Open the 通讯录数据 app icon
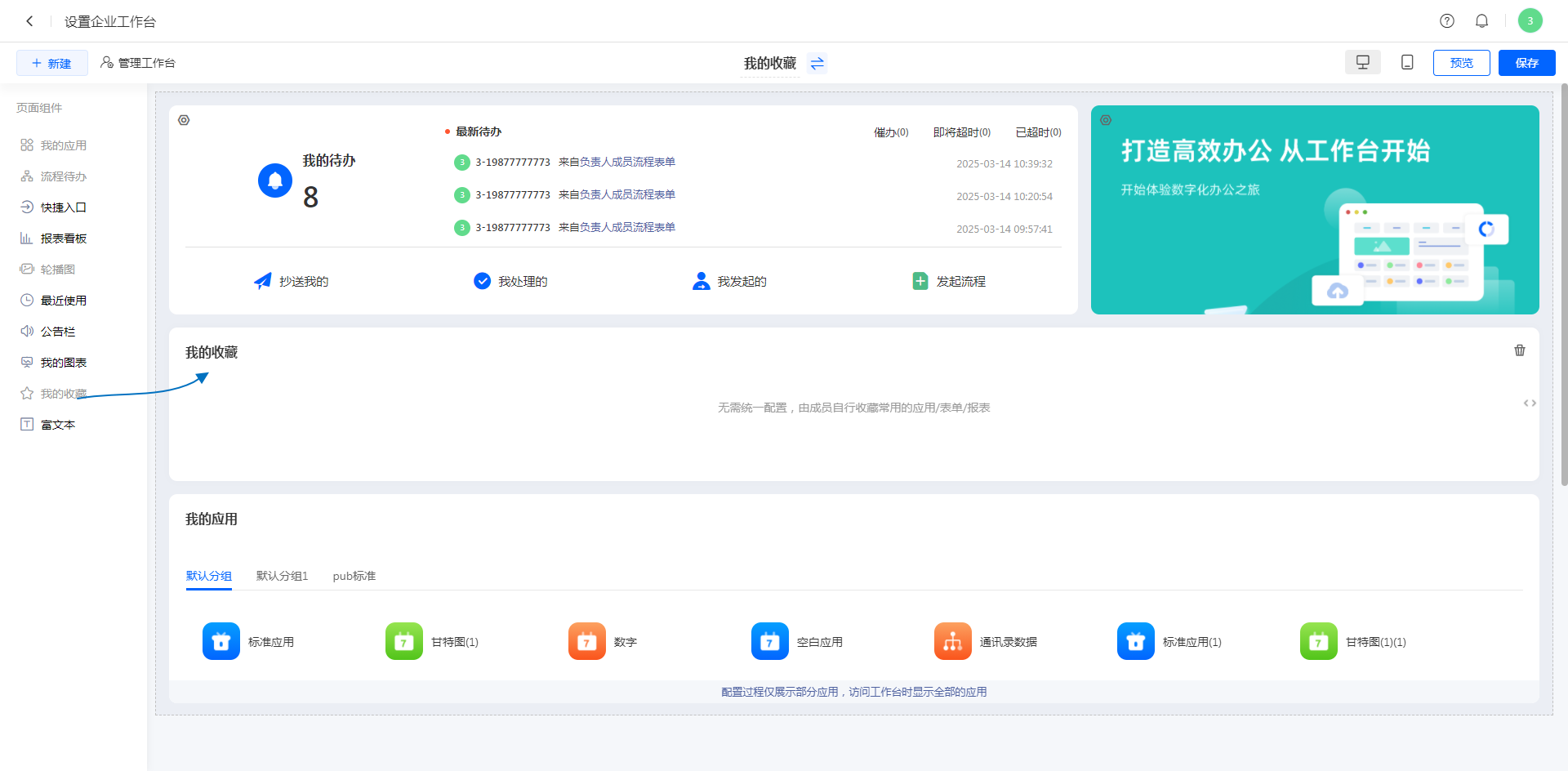Screen dimensions: 1568x771 pyautogui.click(x=952, y=641)
